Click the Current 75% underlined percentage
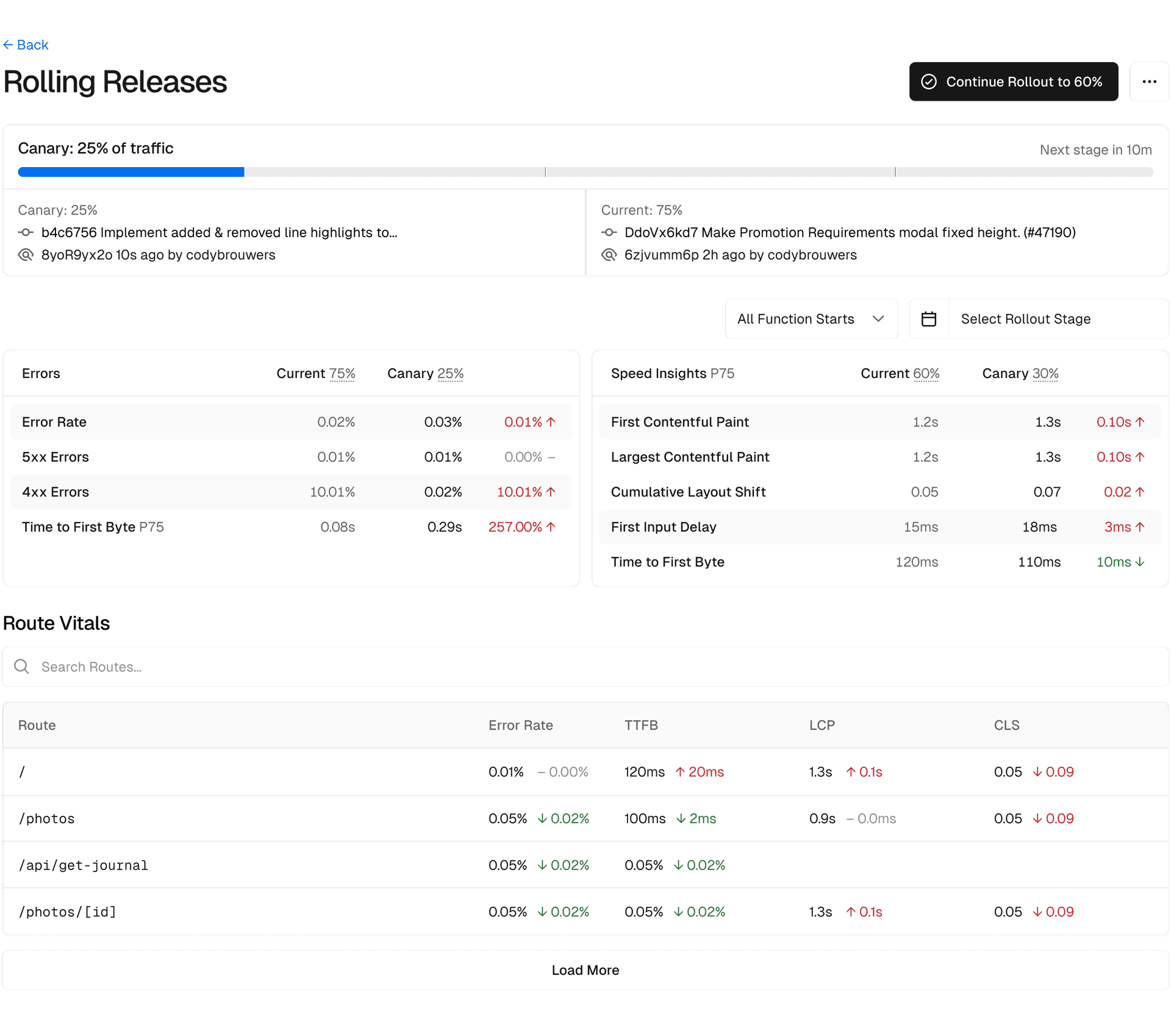 (342, 374)
